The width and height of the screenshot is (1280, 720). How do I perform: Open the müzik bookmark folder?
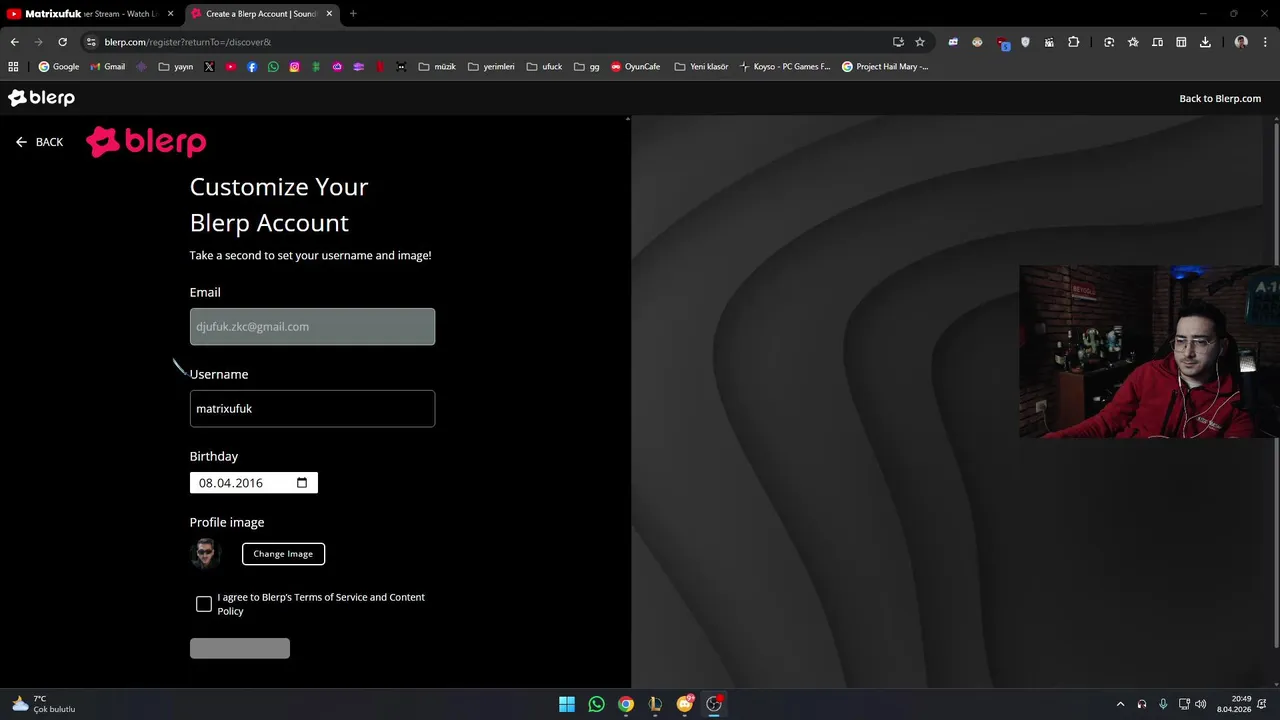click(x=437, y=67)
